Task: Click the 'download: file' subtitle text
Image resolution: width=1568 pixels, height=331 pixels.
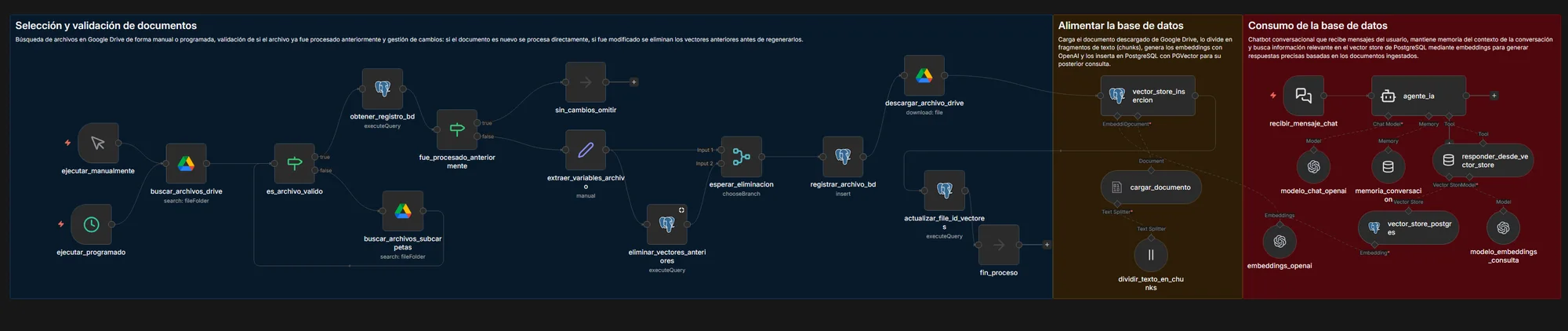Action: (x=924, y=113)
